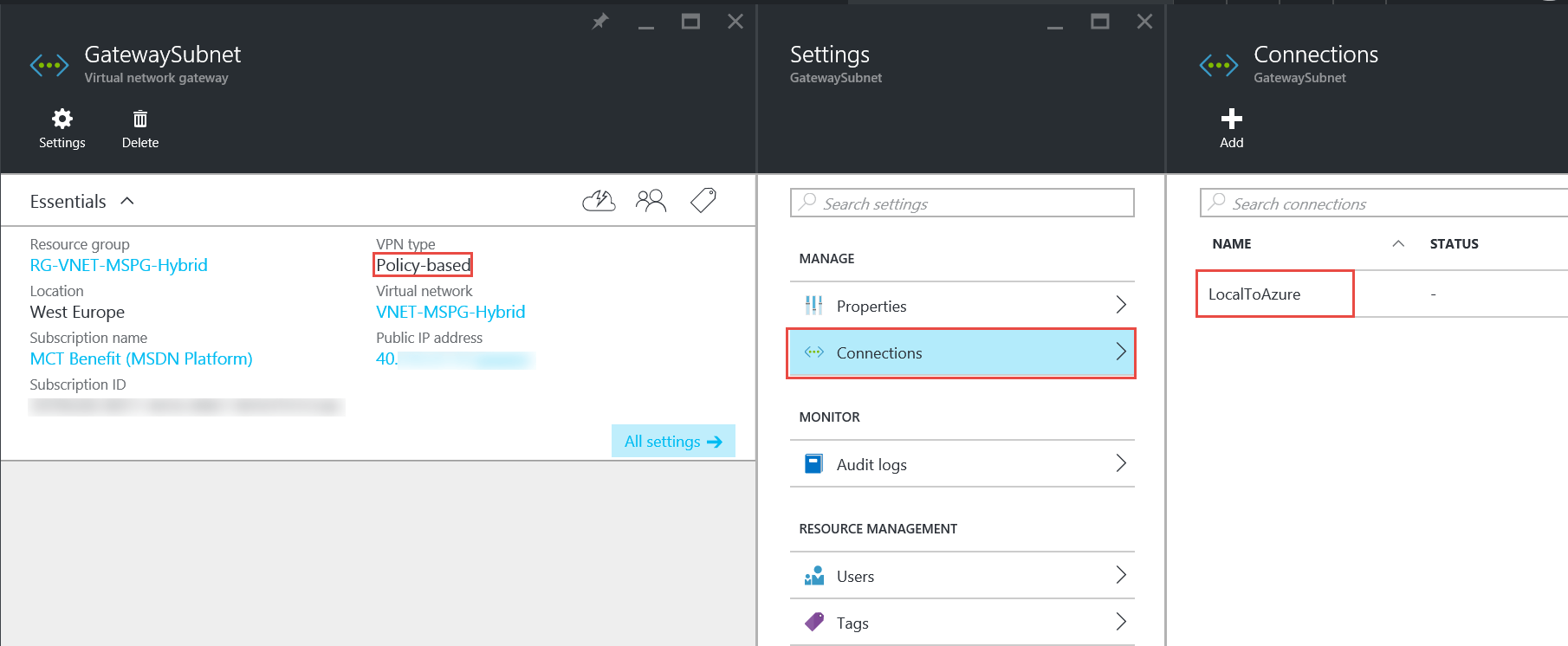
Task: Click the Connections menu item icon
Action: click(813, 352)
